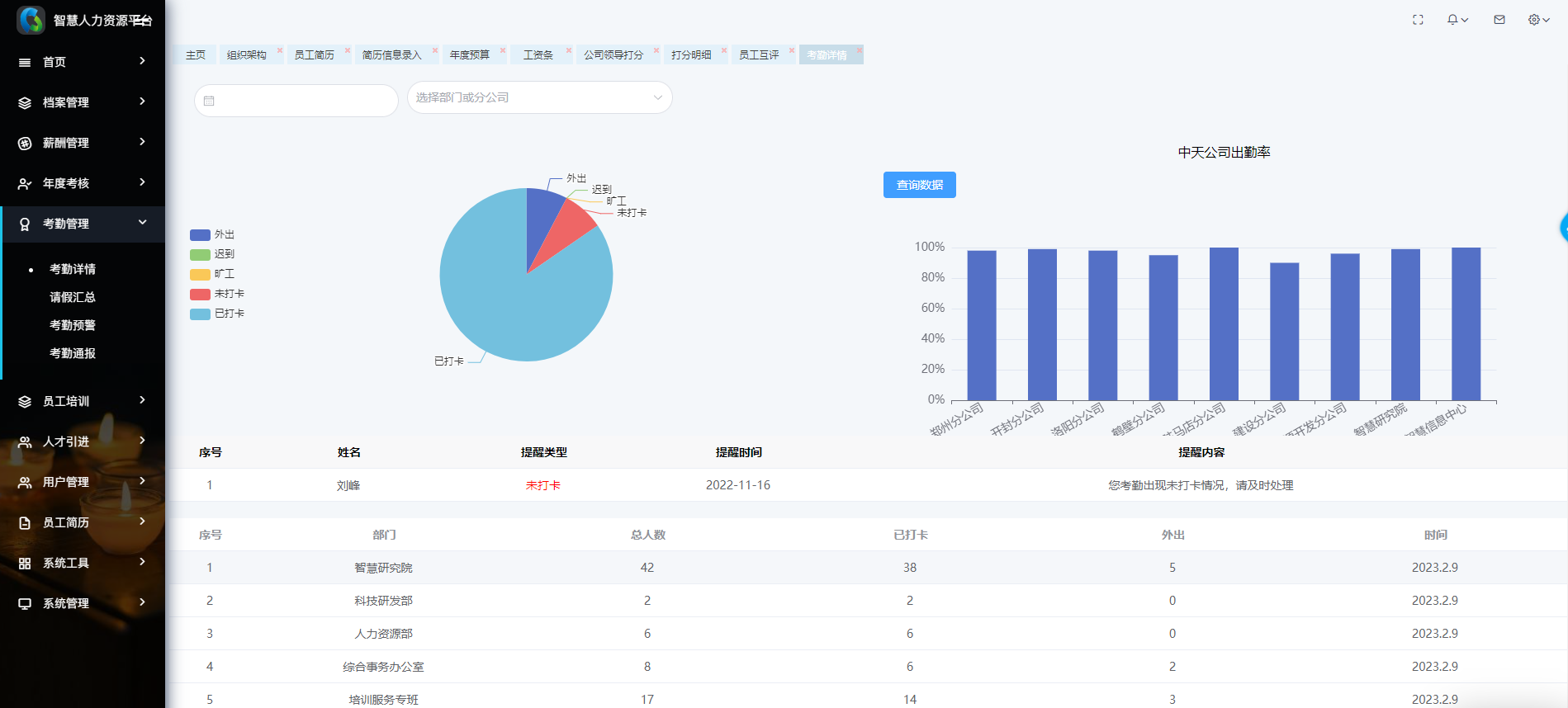Click the mail envelope icon
Screen dimensions: 1568x708
click(x=1499, y=20)
